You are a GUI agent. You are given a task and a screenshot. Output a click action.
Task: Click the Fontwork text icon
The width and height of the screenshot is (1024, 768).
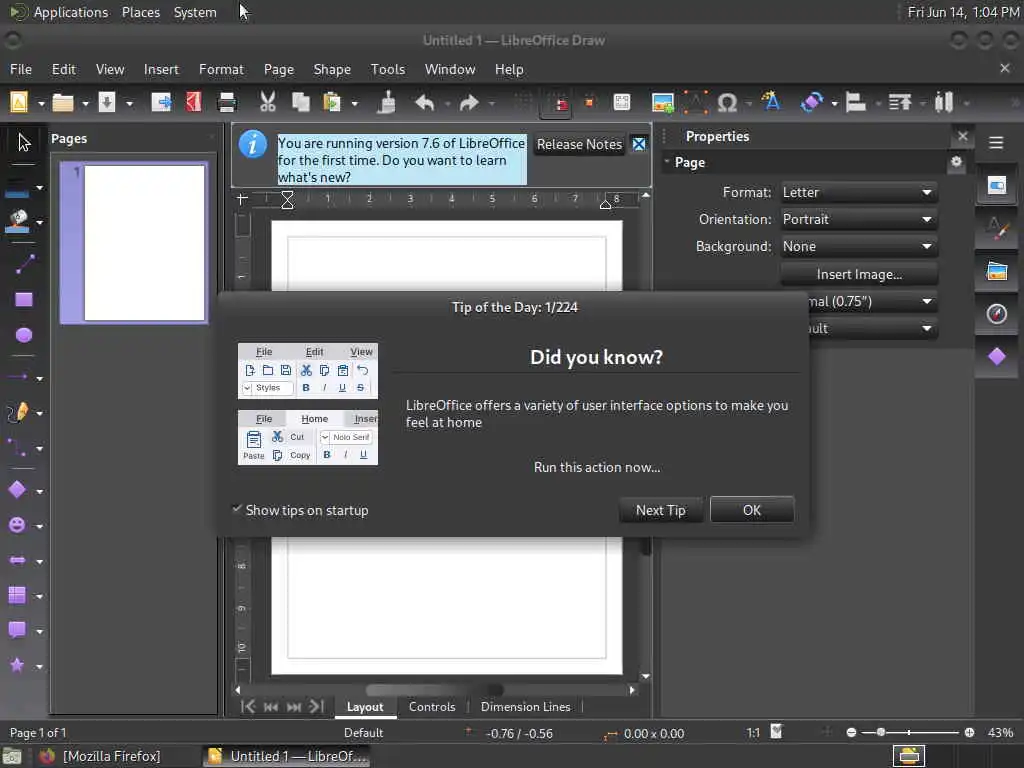771,101
